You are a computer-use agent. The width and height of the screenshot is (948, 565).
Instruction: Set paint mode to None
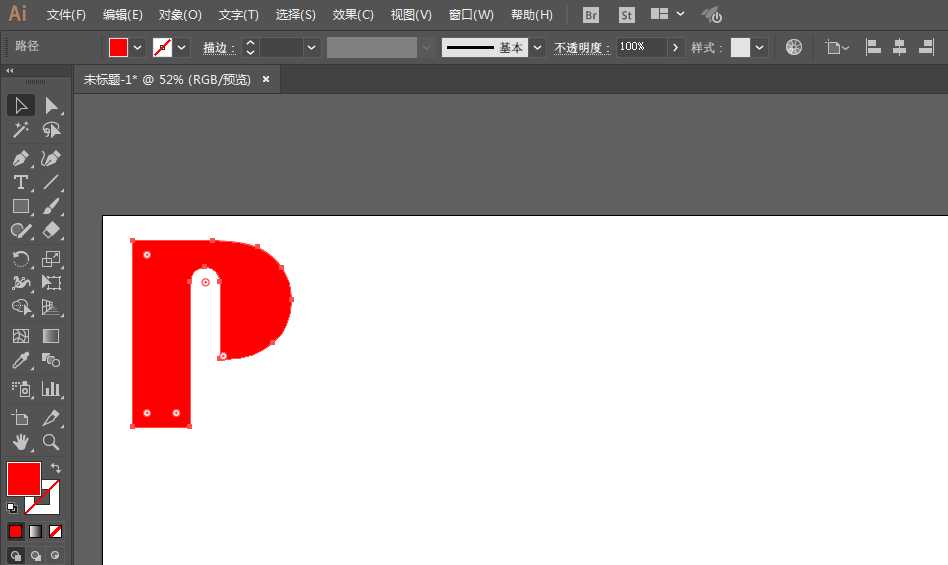click(56, 531)
